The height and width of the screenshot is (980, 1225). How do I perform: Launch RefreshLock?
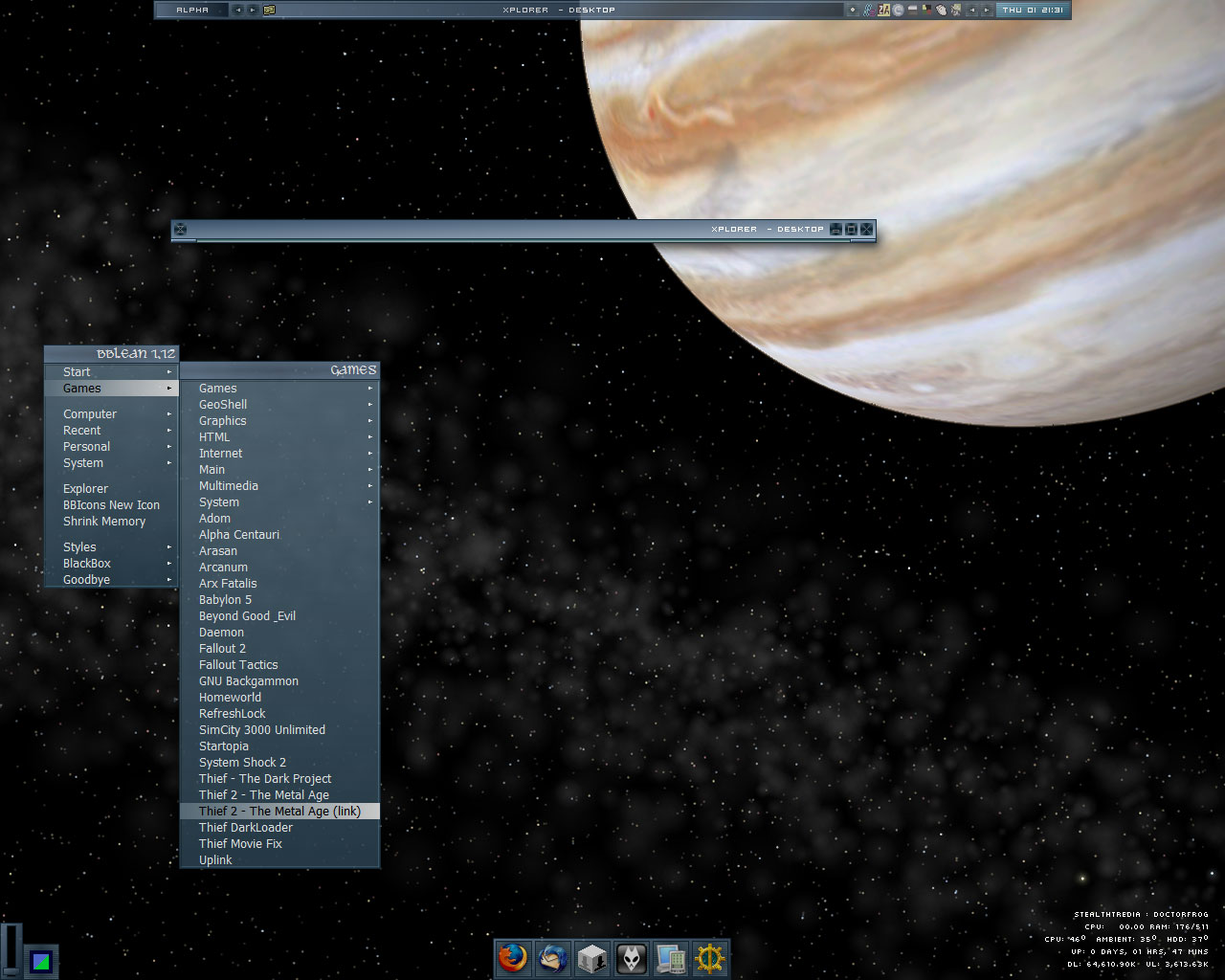(280, 714)
